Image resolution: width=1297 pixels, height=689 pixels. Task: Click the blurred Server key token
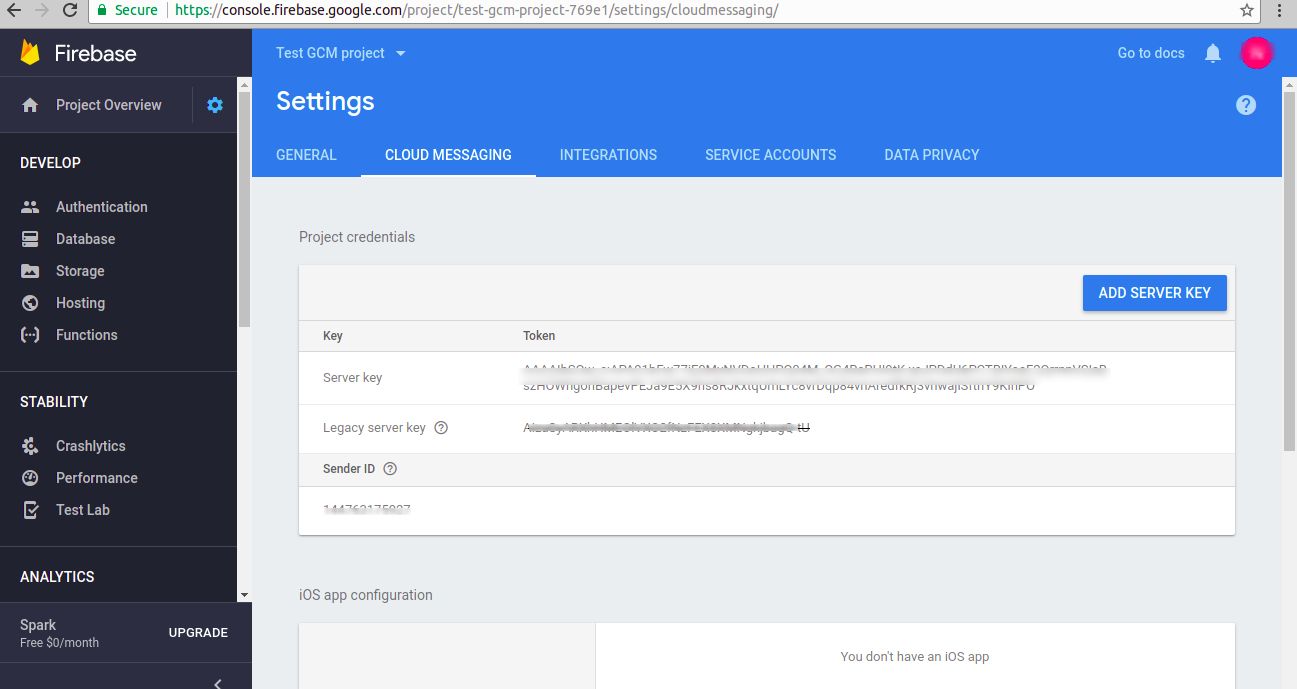816,378
